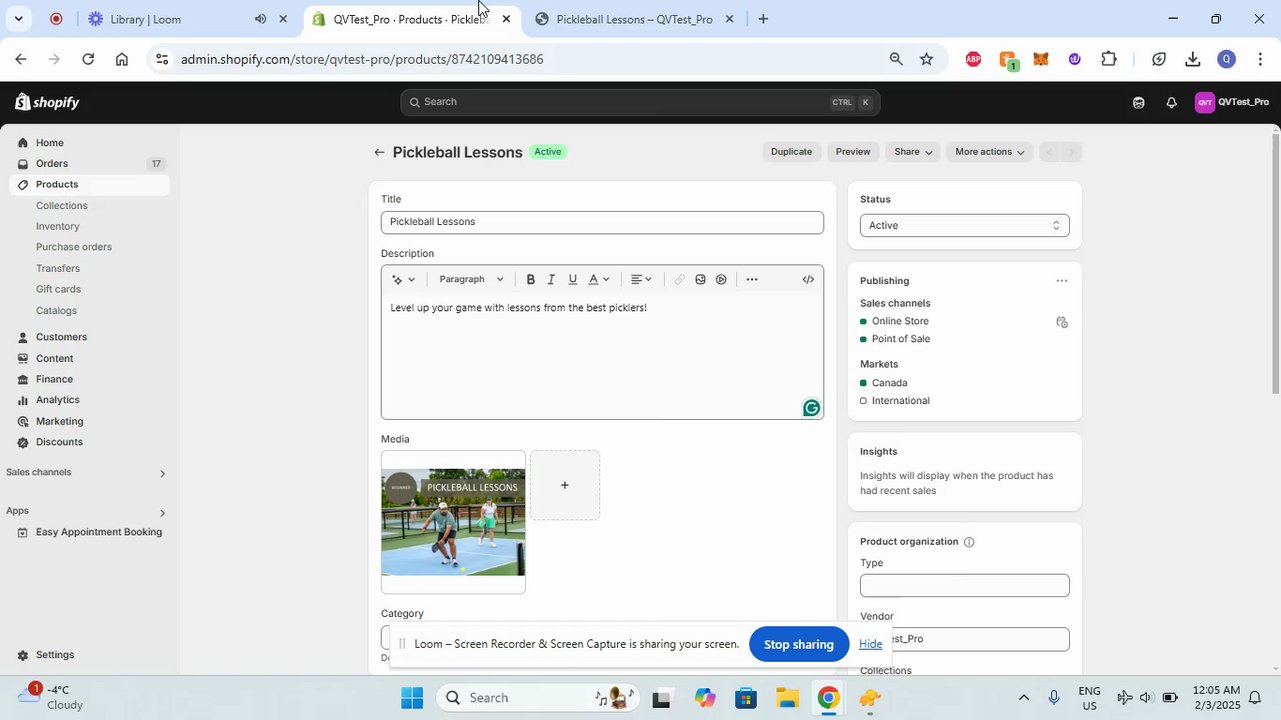
Task: Mute the Library | Loom tab audio
Action: 260,19
